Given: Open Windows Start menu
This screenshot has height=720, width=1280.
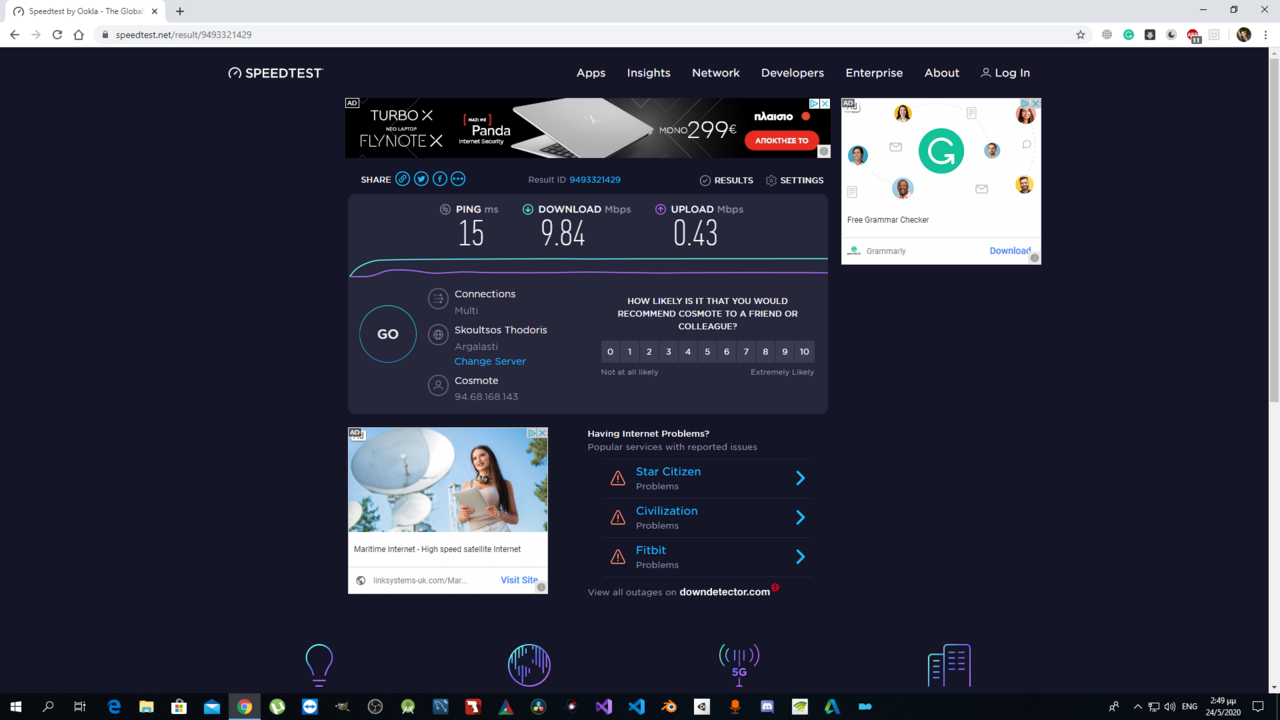Looking at the screenshot, I should 15,706.
